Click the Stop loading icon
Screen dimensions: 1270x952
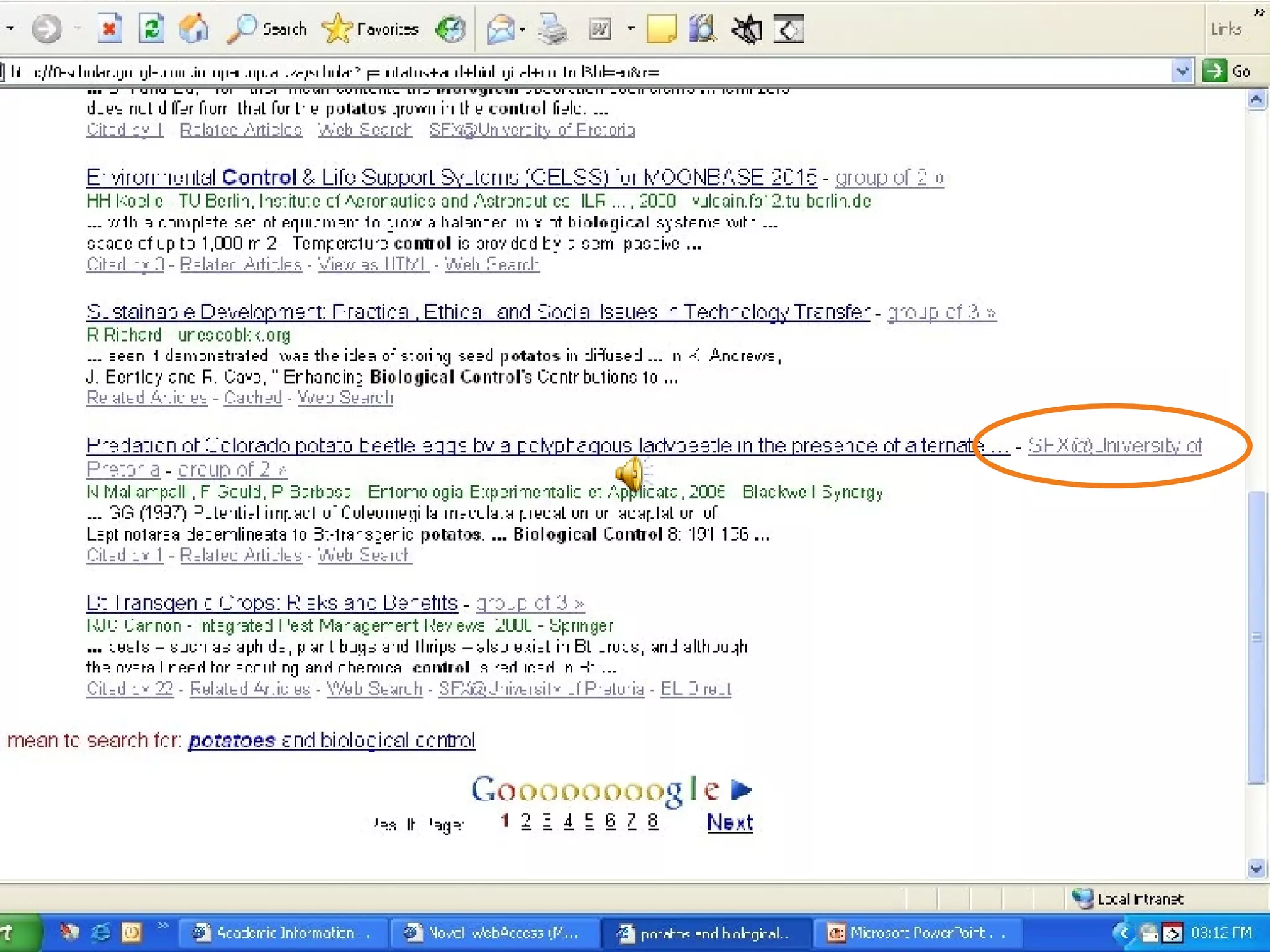[109, 29]
